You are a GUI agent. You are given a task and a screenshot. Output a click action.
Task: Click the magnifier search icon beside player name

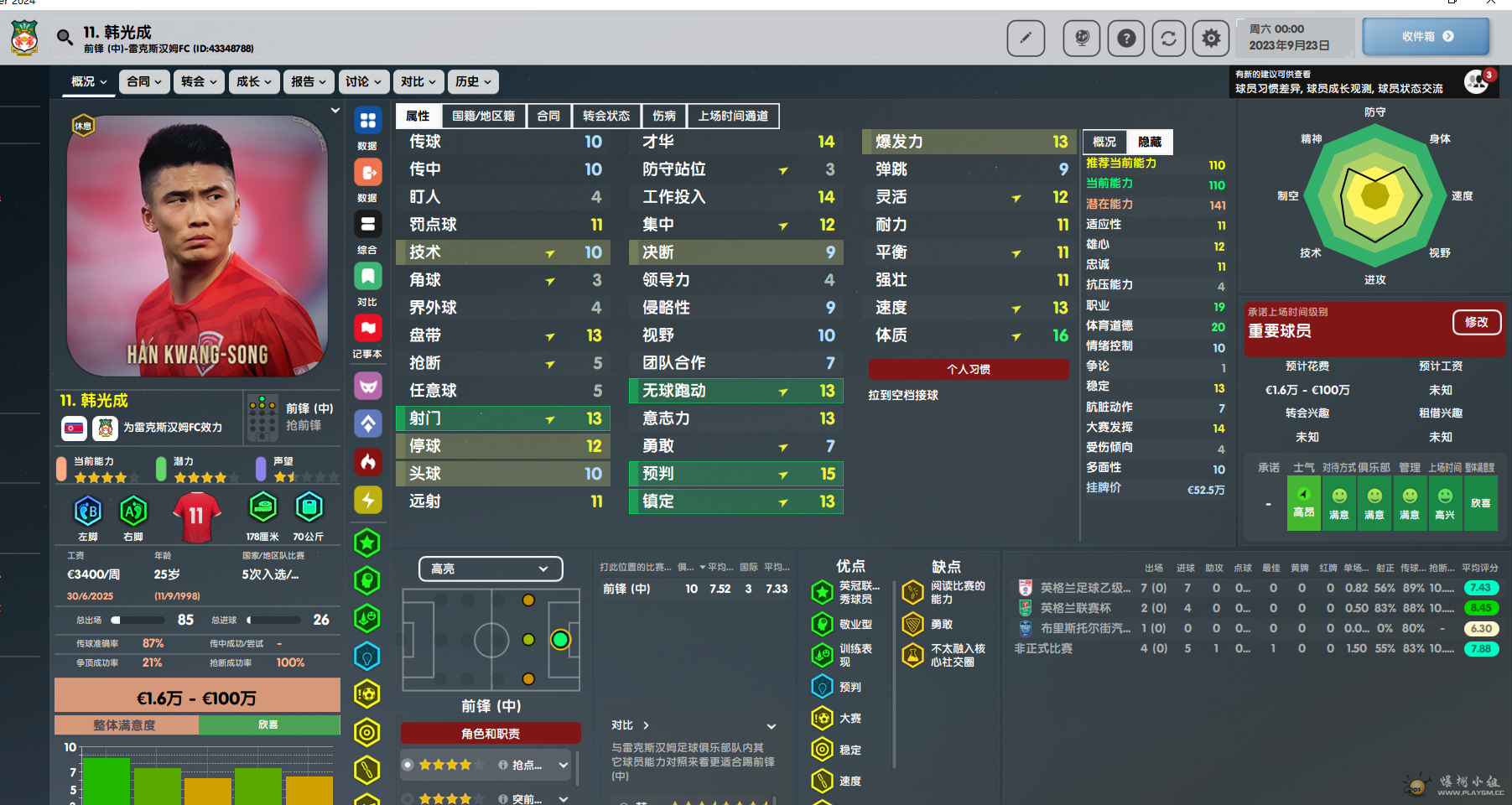pyautogui.click(x=65, y=37)
